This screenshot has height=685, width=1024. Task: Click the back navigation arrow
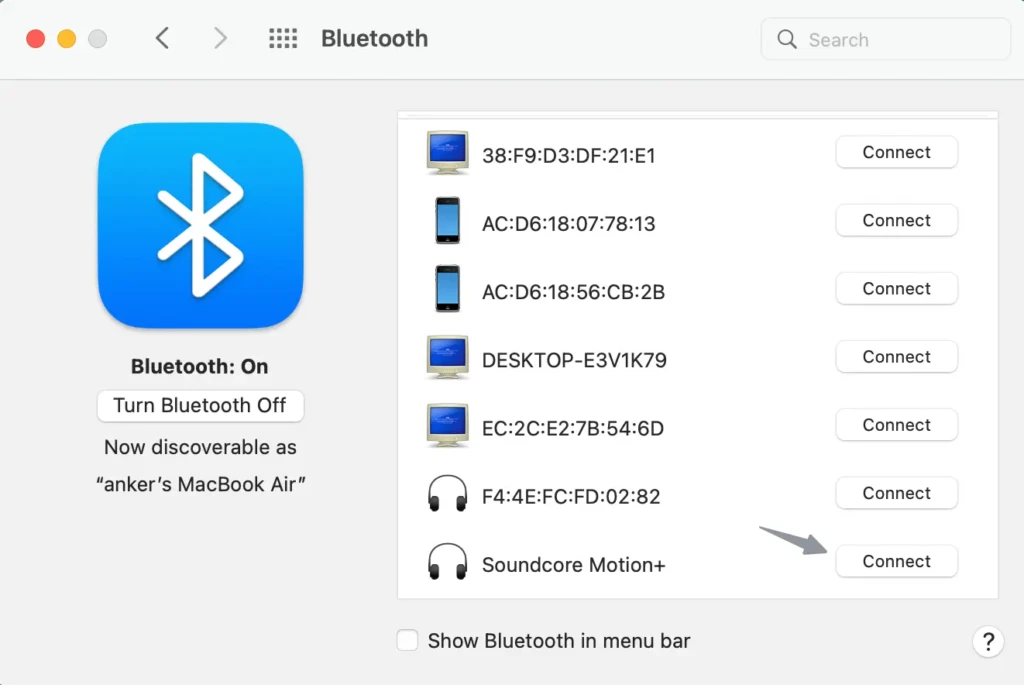click(x=162, y=38)
